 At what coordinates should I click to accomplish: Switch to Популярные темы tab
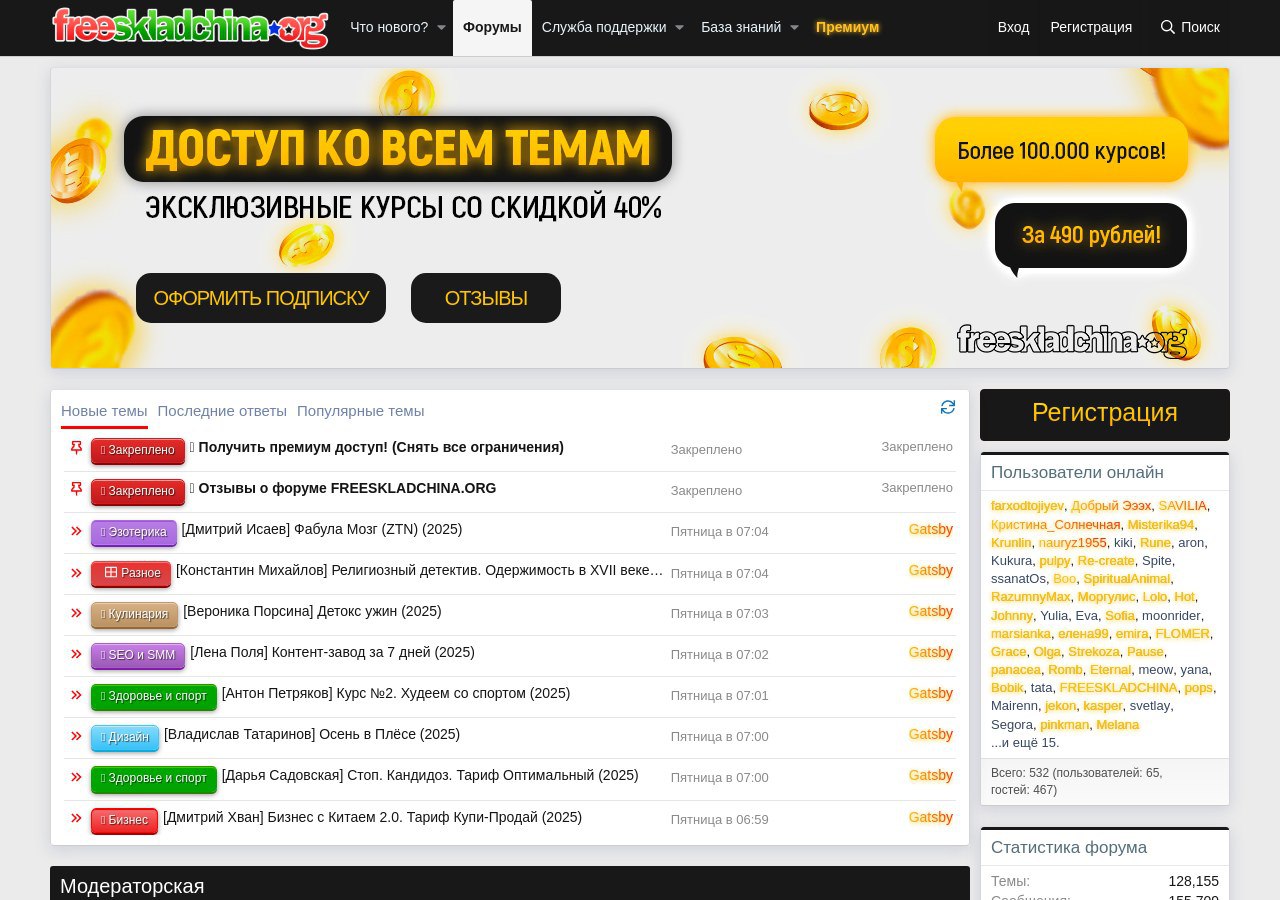pos(360,411)
